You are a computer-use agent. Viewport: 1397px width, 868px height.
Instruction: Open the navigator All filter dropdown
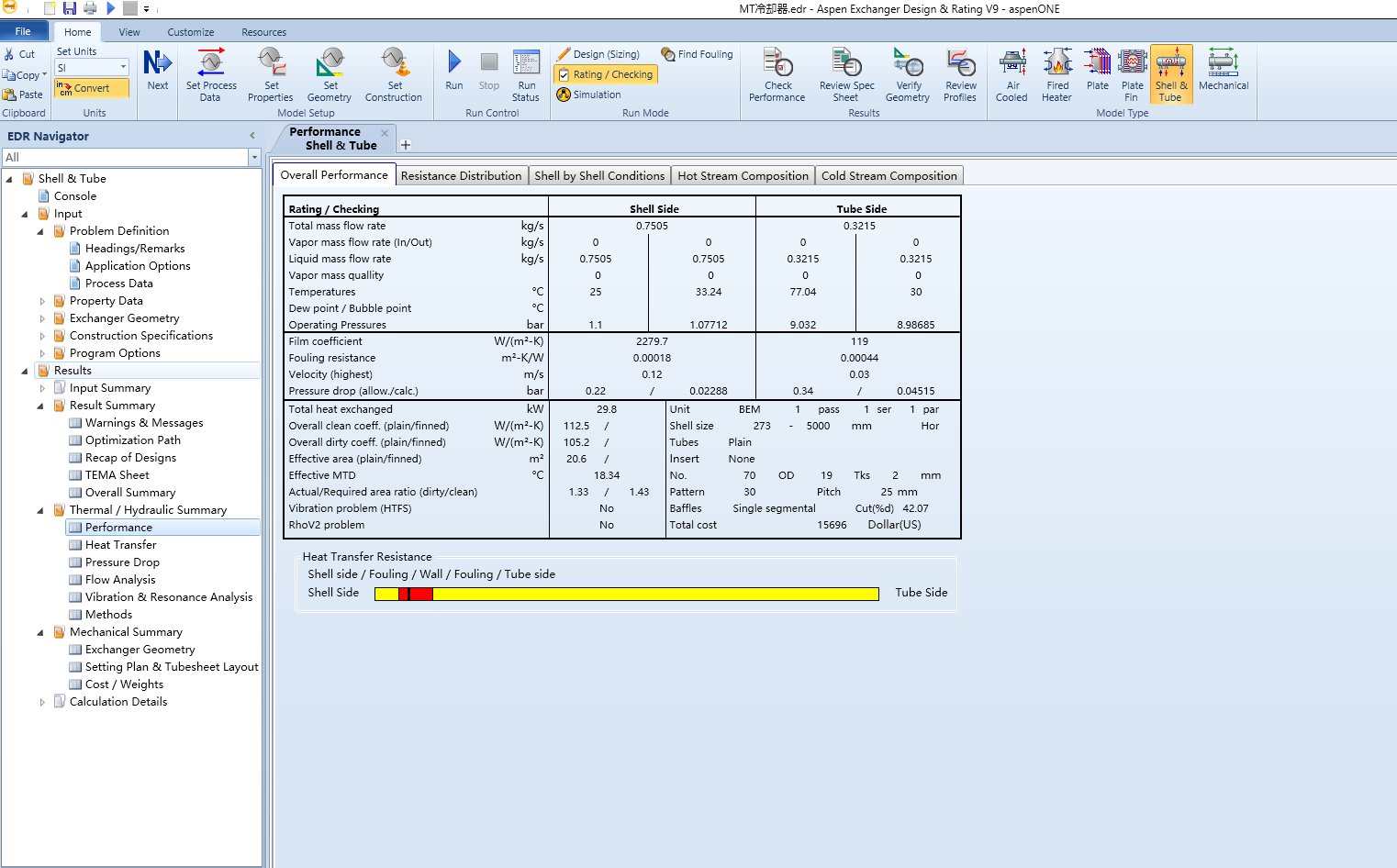click(x=254, y=158)
